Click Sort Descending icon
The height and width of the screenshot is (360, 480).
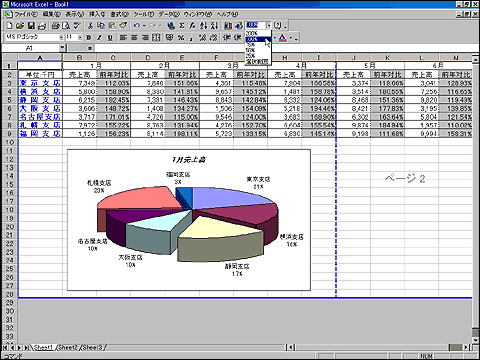[x=214, y=26]
